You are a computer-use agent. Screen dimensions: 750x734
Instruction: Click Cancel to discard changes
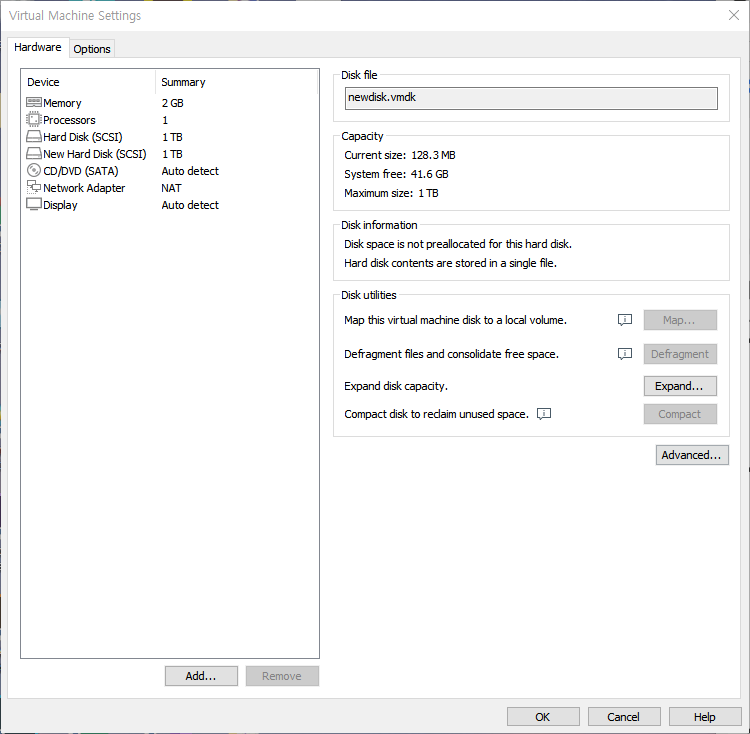624,717
